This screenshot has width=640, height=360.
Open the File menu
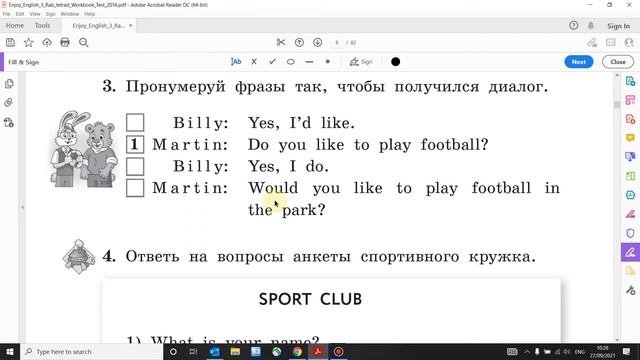tap(7, 14)
